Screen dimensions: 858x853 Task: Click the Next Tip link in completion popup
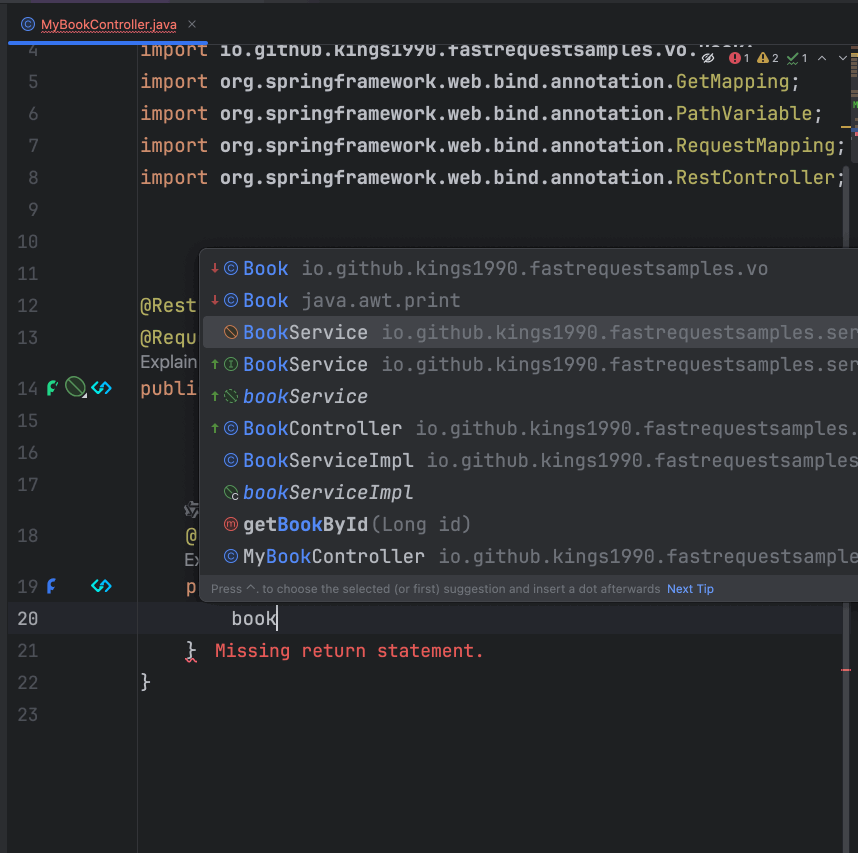(690, 589)
